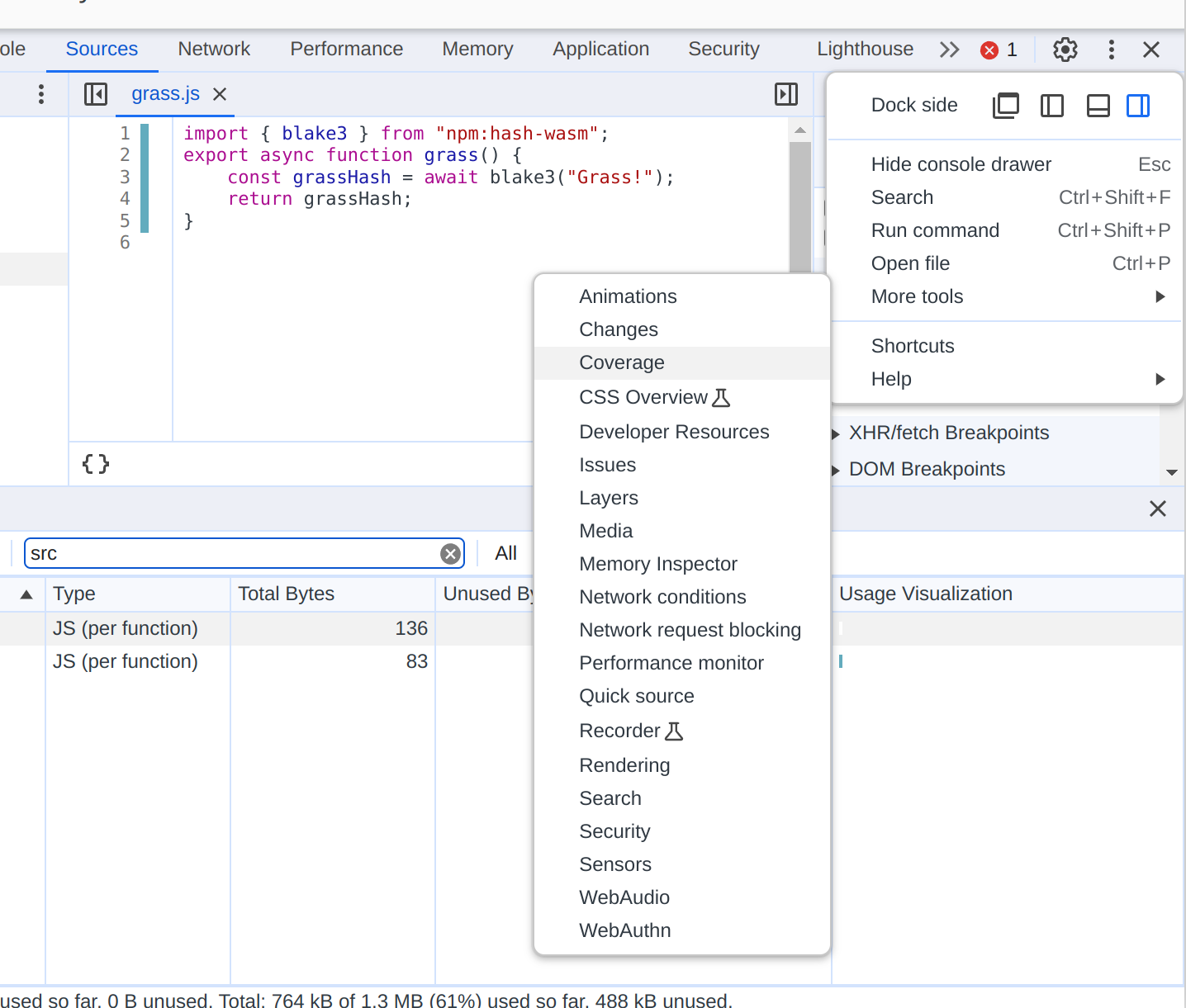Open the All coverage type dropdown
Screen dimensions: 1186x1008
[506, 554]
